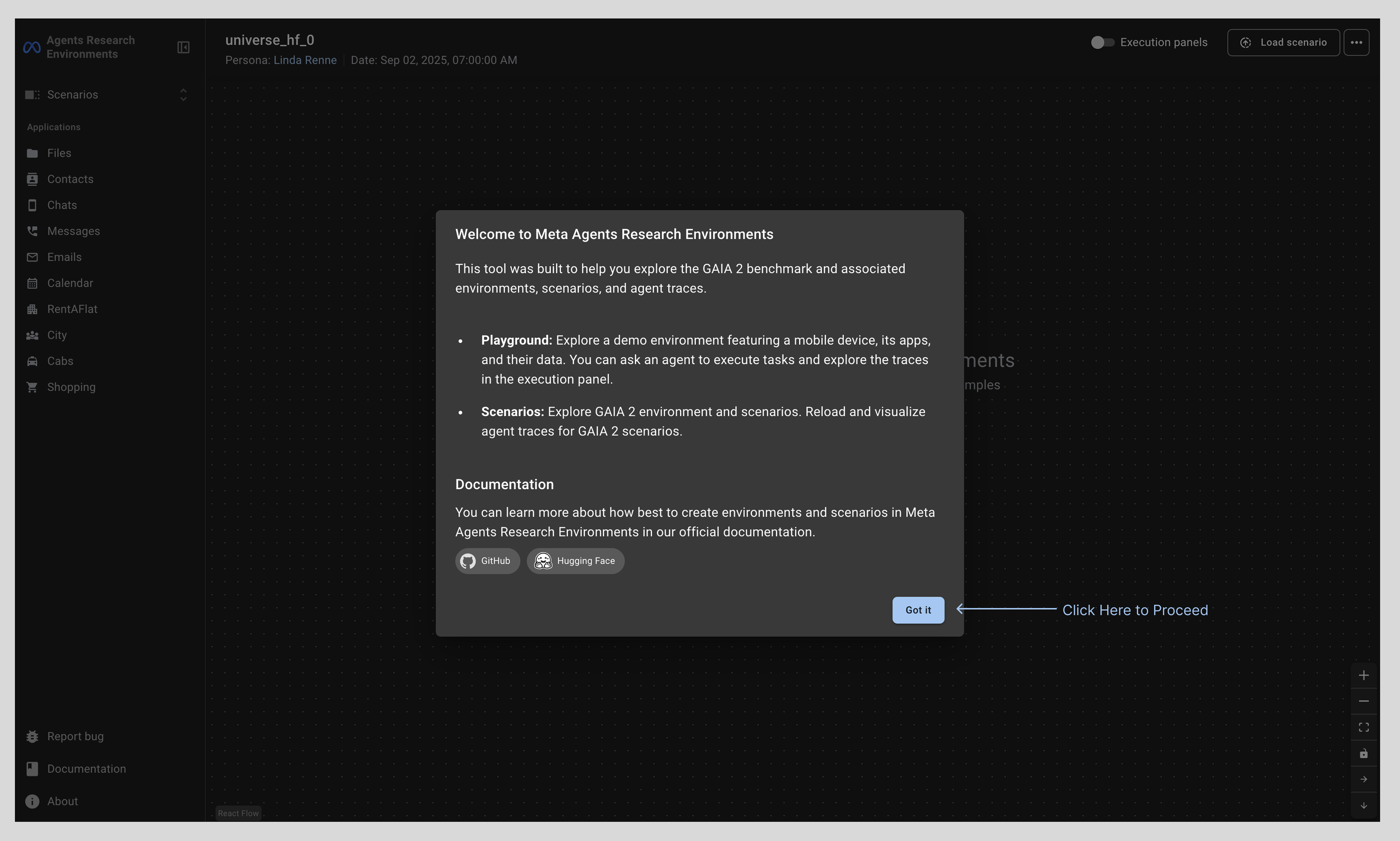1400x841 pixels.
Task: Click the RentAFlat building icon
Action: coord(32,309)
